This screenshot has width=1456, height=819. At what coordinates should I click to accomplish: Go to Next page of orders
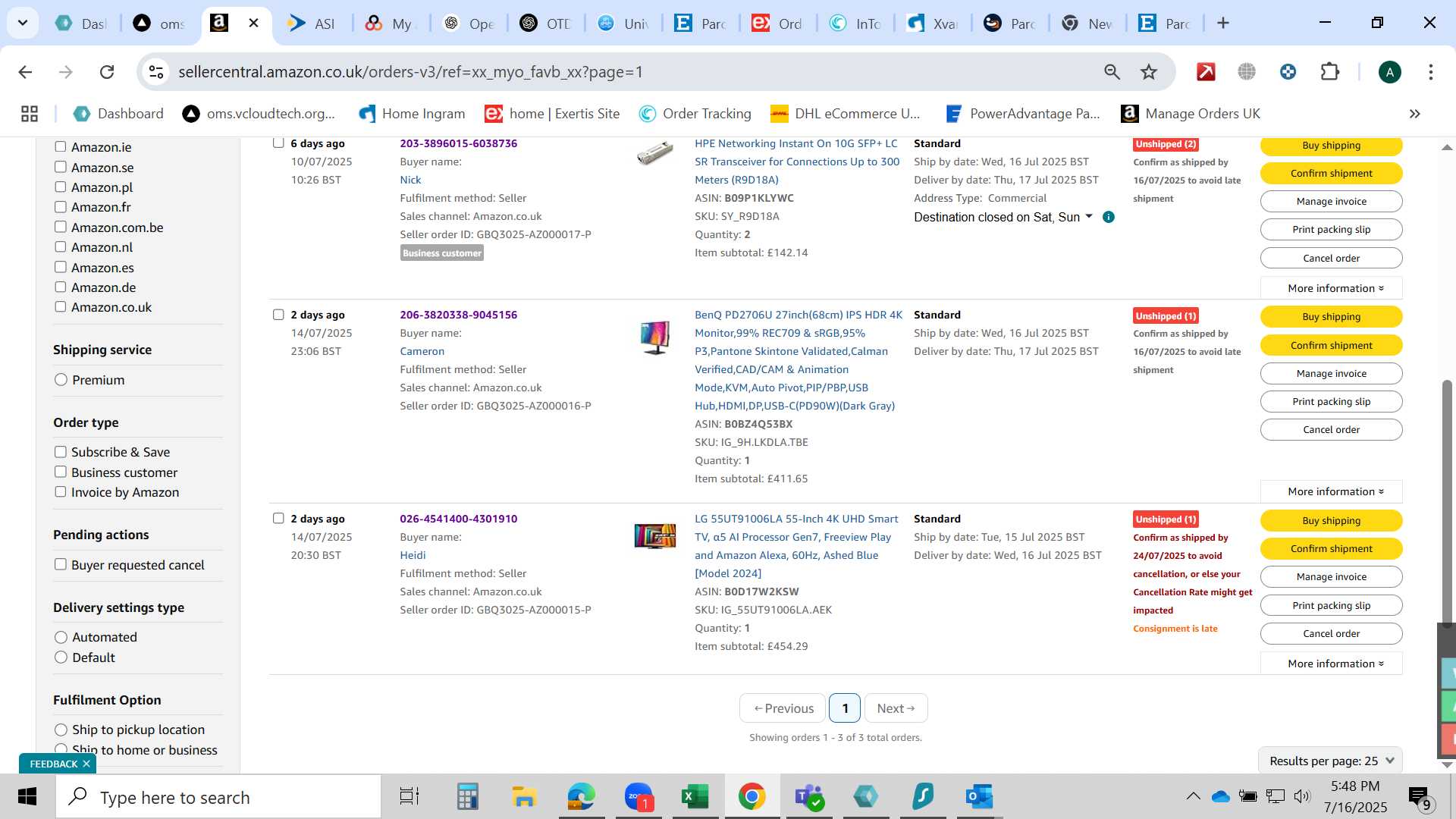(x=896, y=708)
